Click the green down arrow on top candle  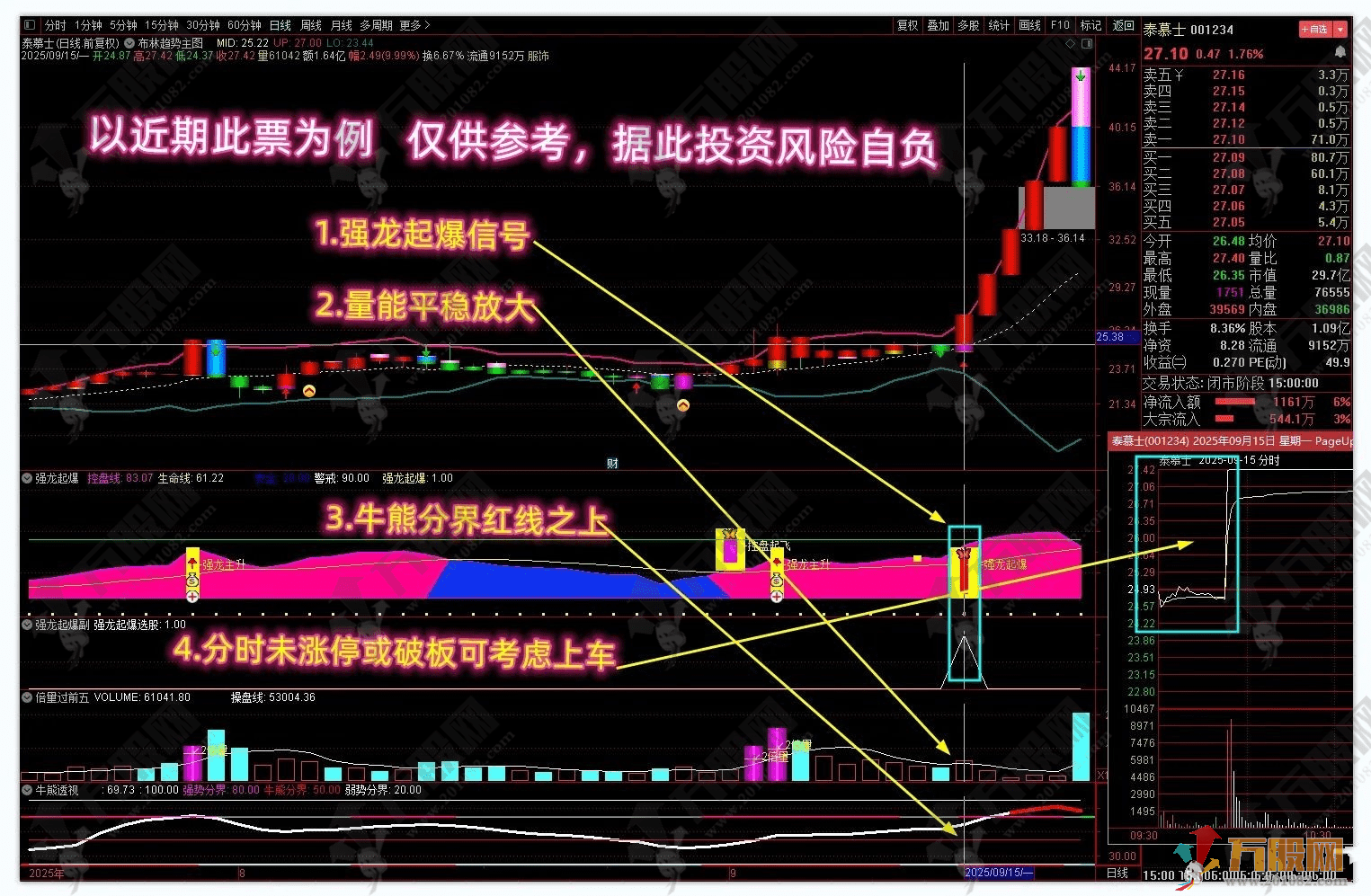pyautogui.click(x=1081, y=76)
